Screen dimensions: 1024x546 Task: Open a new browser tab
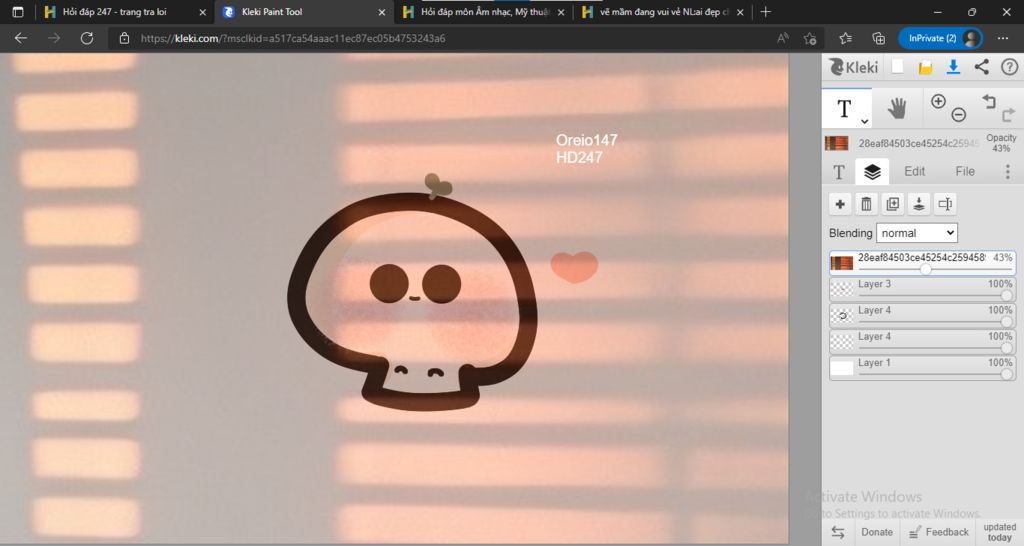coord(765,12)
